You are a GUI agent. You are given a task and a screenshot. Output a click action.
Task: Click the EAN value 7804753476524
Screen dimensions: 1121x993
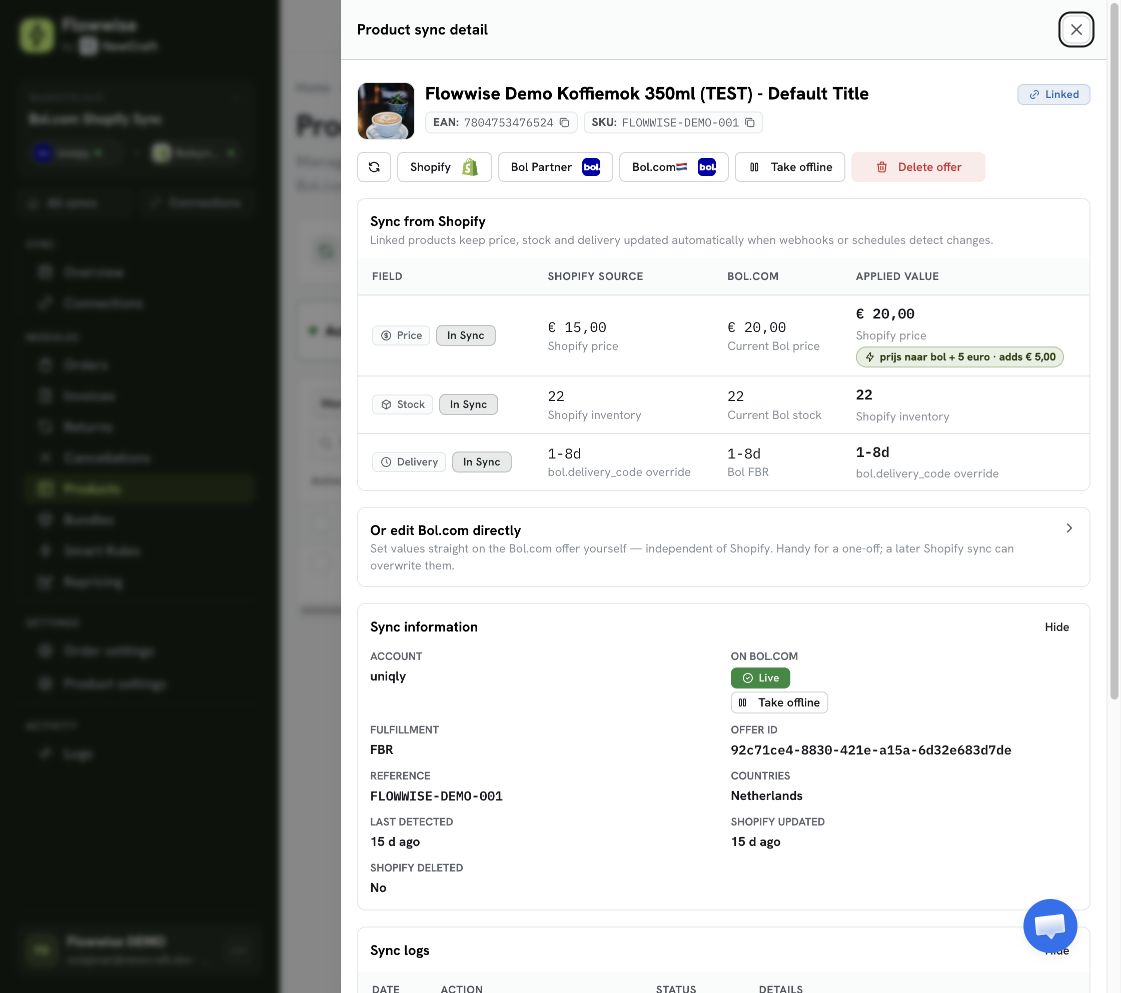[508, 122]
